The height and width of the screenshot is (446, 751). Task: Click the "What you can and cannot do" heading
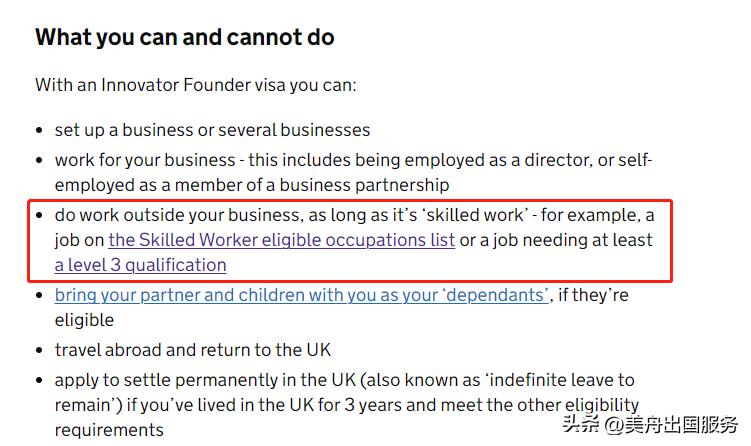(185, 38)
